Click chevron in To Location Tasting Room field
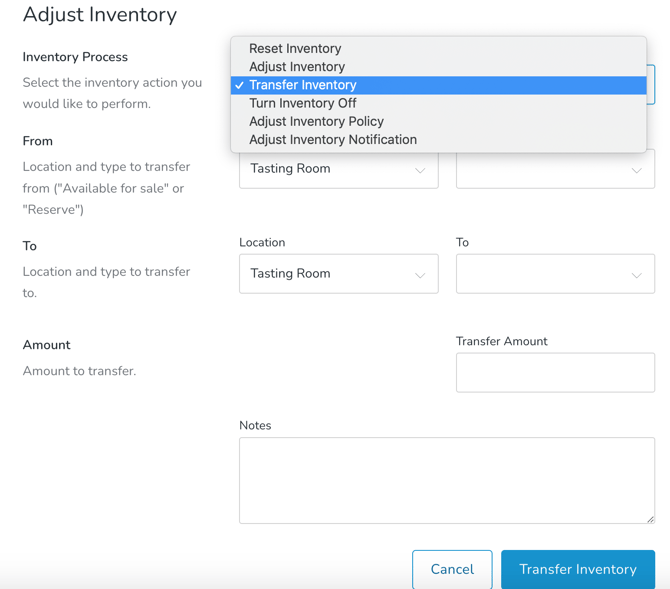 (420, 275)
